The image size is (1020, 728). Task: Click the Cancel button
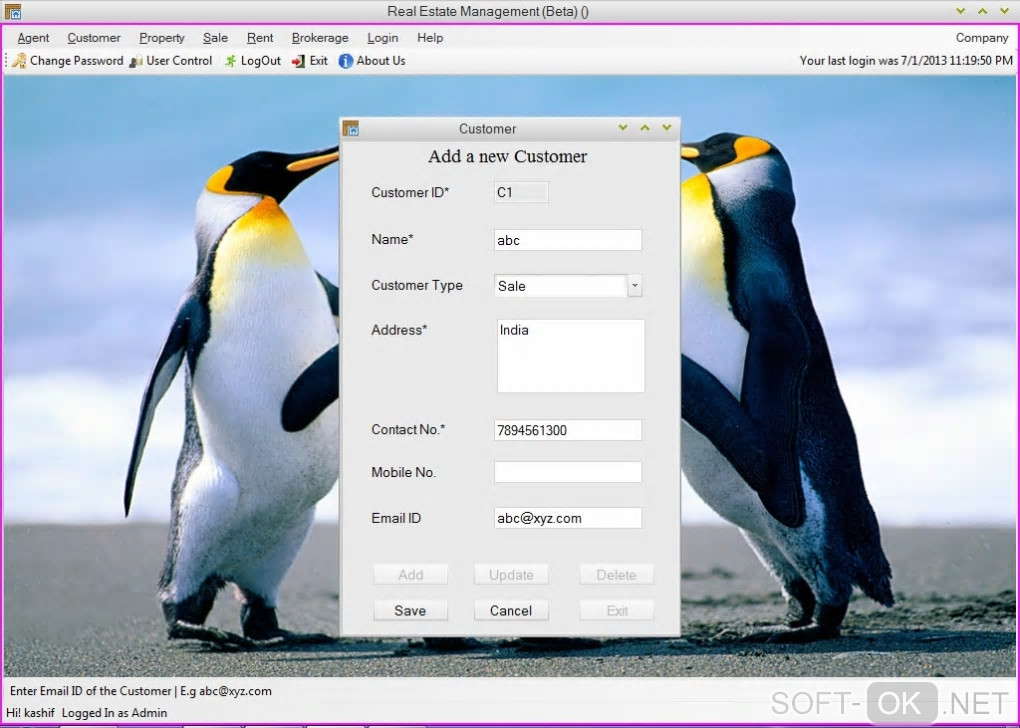(x=511, y=610)
